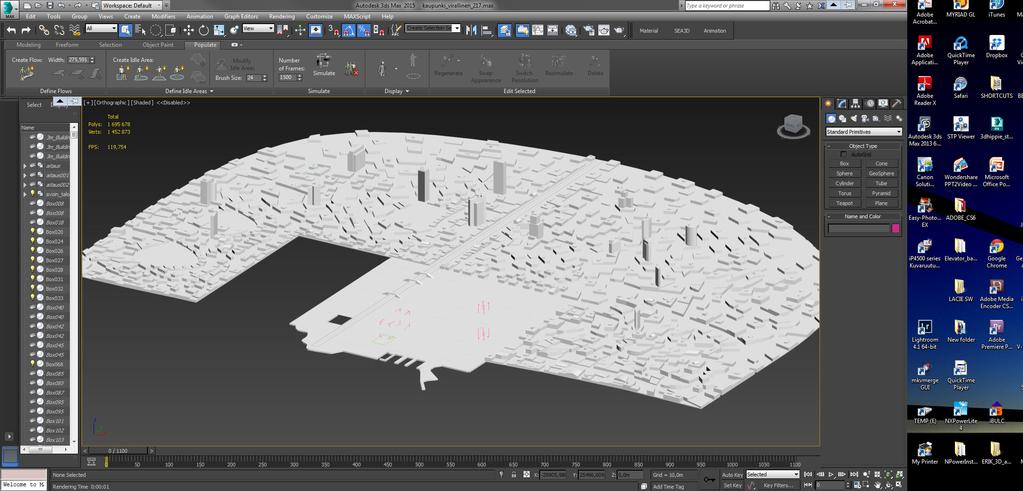The width and height of the screenshot is (1023, 491).
Task: Toggle Set Key mode
Action: (x=731, y=485)
